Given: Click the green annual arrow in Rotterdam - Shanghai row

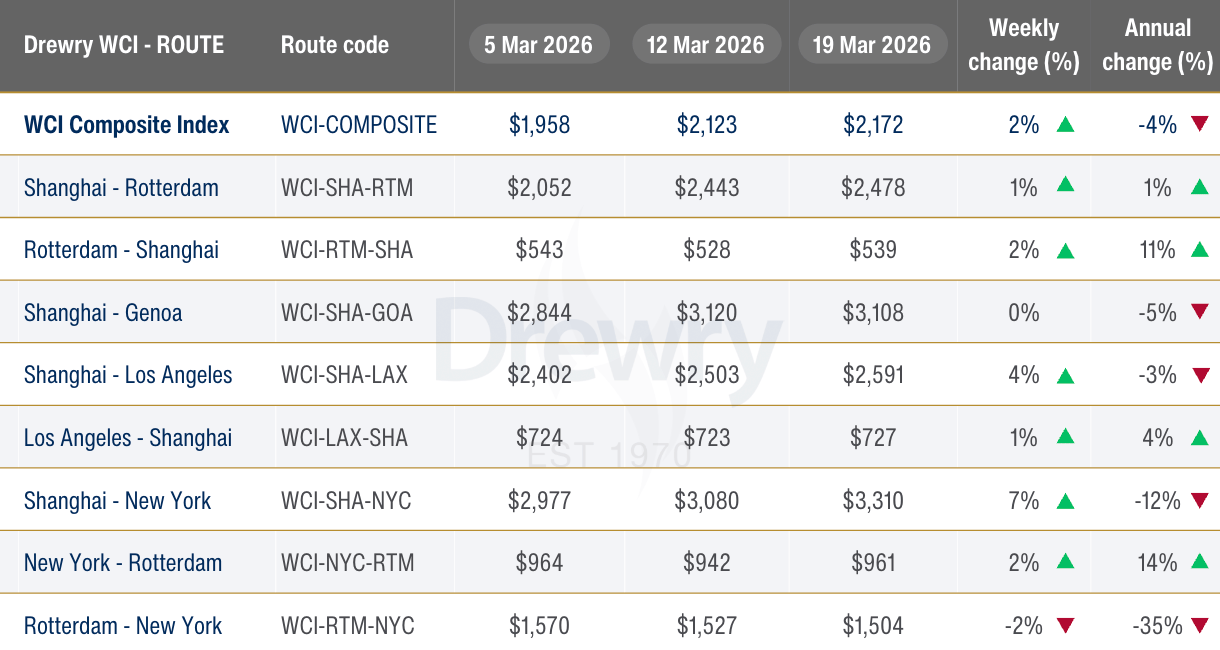Looking at the screenshot, I should (x=1200, y=250).
